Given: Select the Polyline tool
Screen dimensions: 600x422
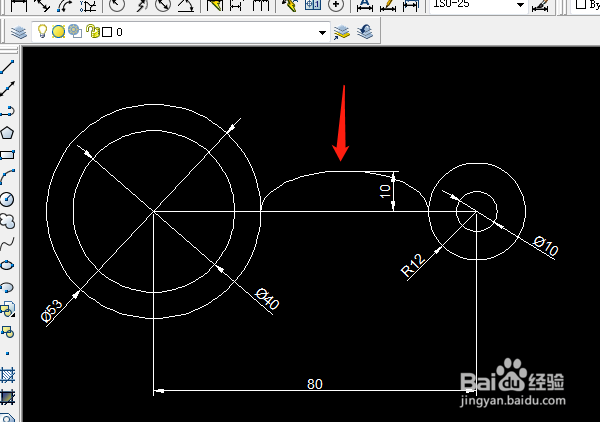Looking at the screenshot, I should click(7, 111).
